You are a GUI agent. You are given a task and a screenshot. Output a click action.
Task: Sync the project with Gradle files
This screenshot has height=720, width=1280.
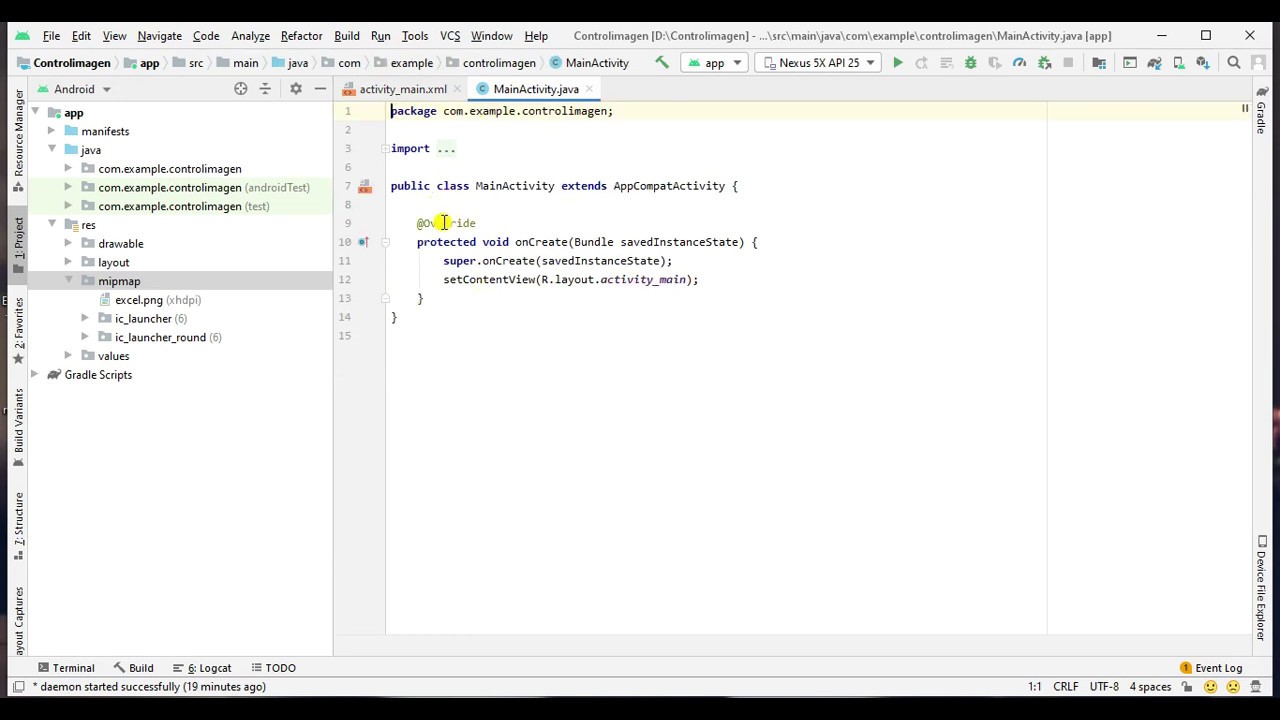1154,62
